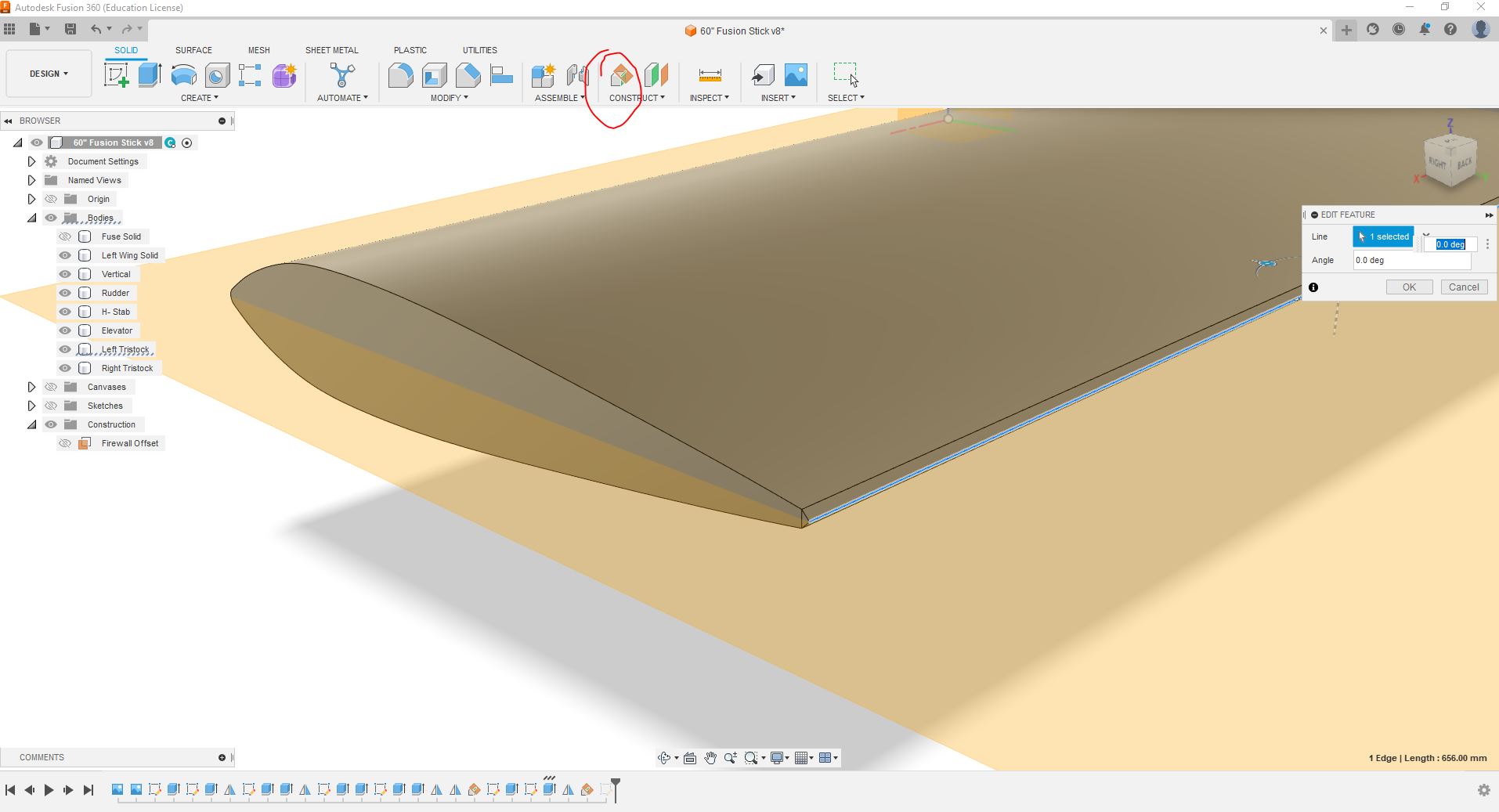Image resolution: width=1499 pixels, height=812 pixels.
Task: Open the Design workspace dropdown
Action: (49, 74)
